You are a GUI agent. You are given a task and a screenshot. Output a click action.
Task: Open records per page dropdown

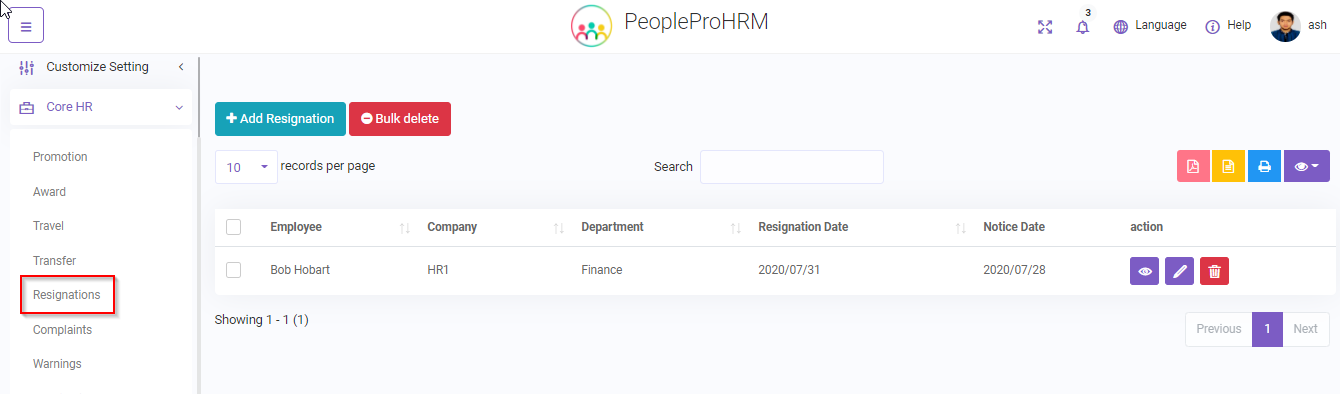pyautogui.click(x=246, y=167)
